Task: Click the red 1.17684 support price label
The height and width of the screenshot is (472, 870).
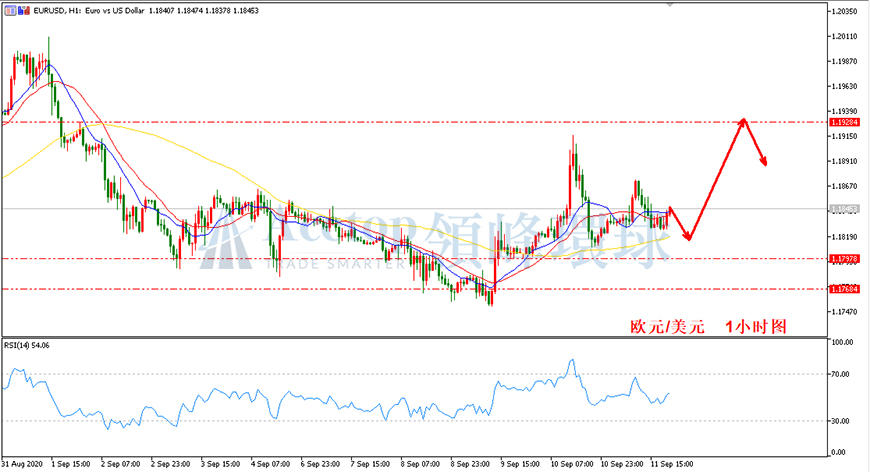Action: point(844,289)
